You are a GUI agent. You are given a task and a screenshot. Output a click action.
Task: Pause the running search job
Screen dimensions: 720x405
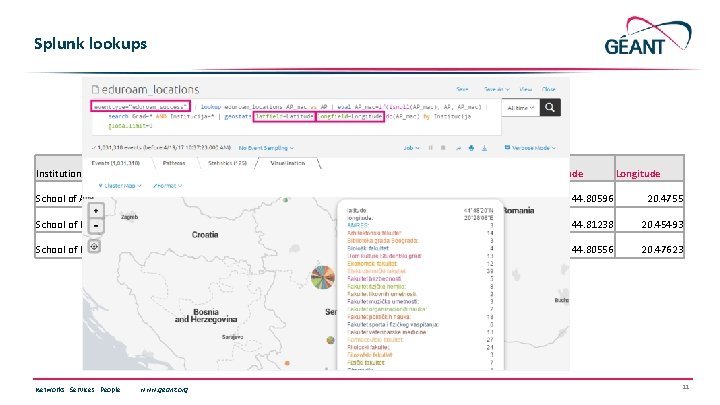pyautogui.click(x=431, y=148)
